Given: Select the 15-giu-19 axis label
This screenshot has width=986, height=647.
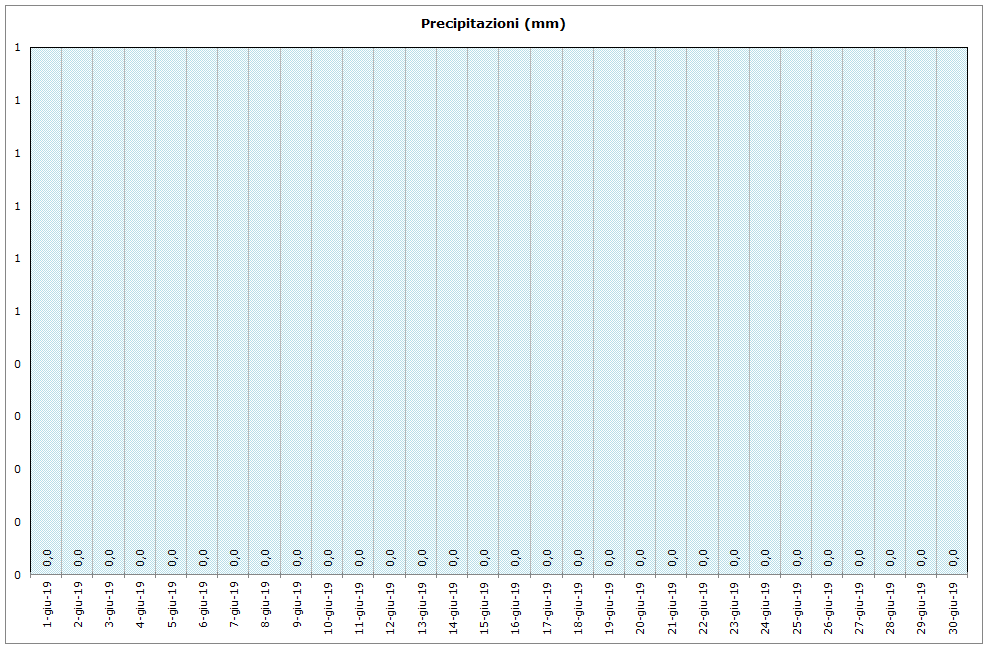Looking at the screenshot, I should click(484, 607).
